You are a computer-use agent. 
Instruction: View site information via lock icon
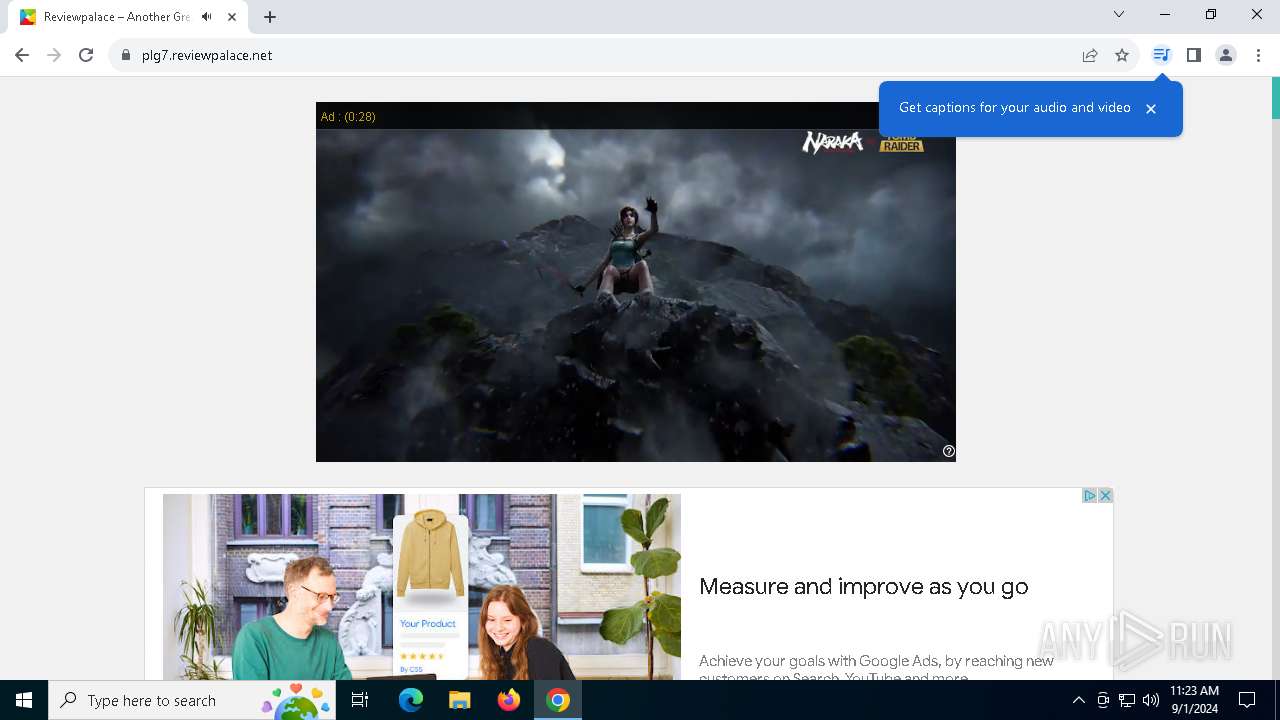[x=126, y=55]
